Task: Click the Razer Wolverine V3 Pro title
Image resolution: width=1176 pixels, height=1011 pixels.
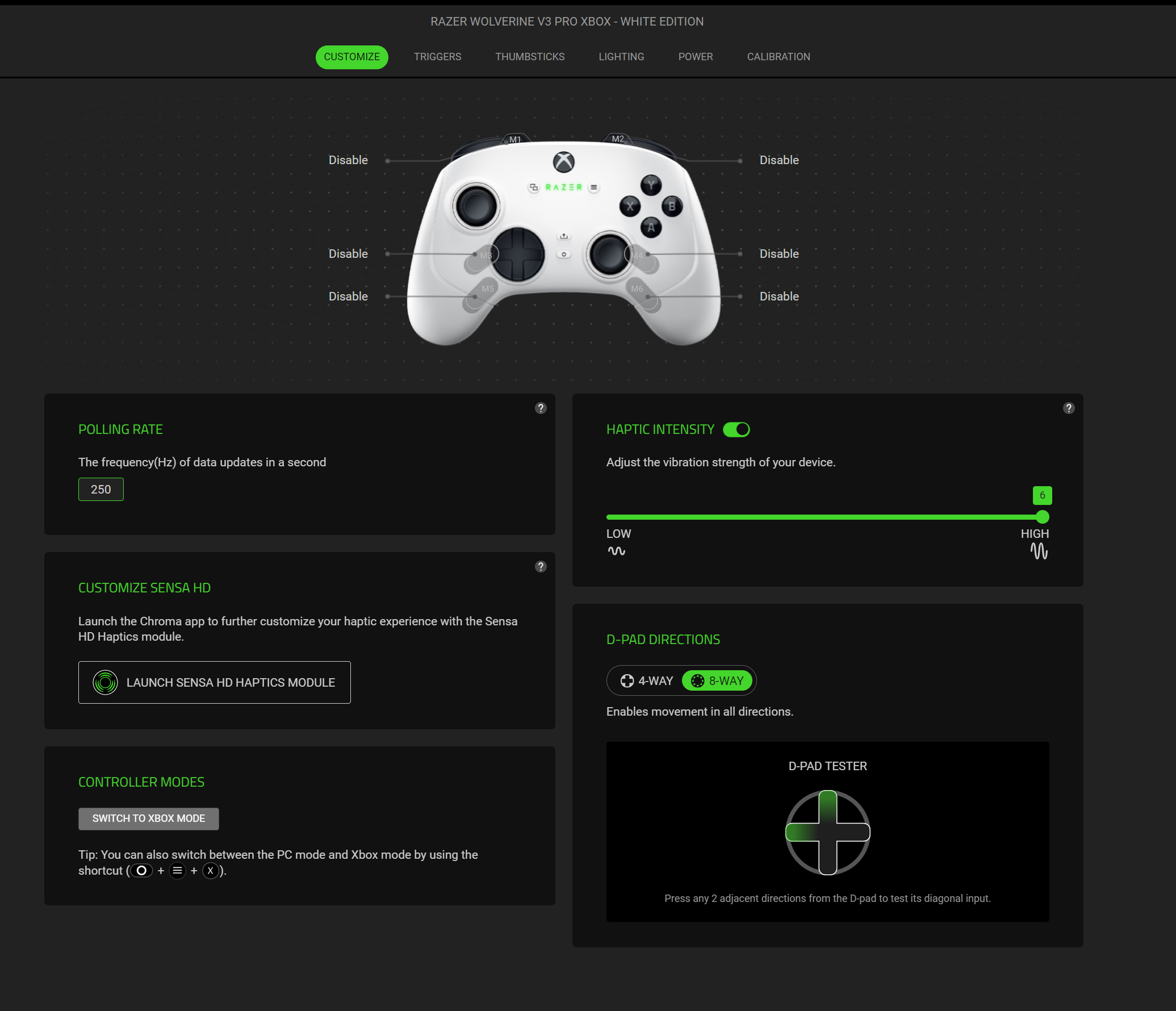Action: [567, 22]
